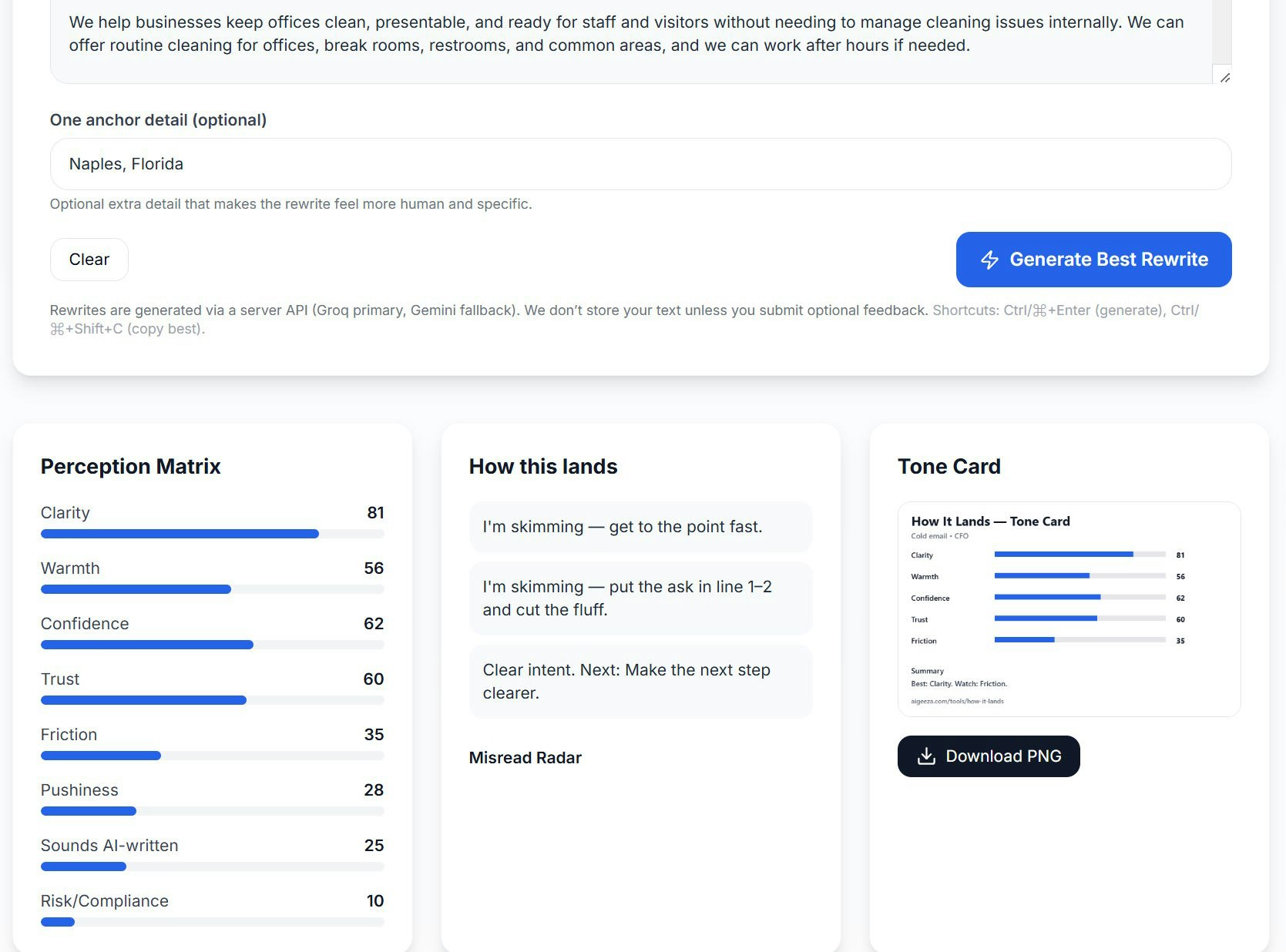Image resolution: width=1286 pixels, height=952 pixels.
Task: Click the Perception Matrix panel heading
Action: click(130, 466)
